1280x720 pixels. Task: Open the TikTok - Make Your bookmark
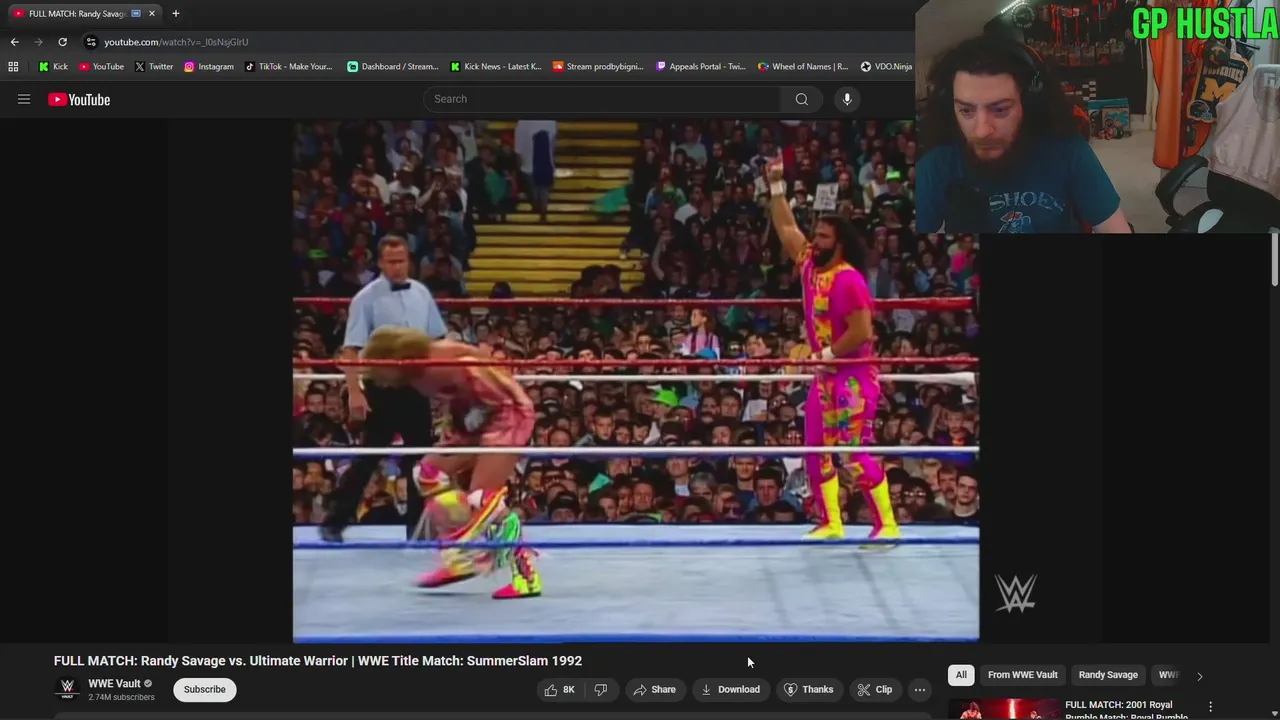click(288, 67)
